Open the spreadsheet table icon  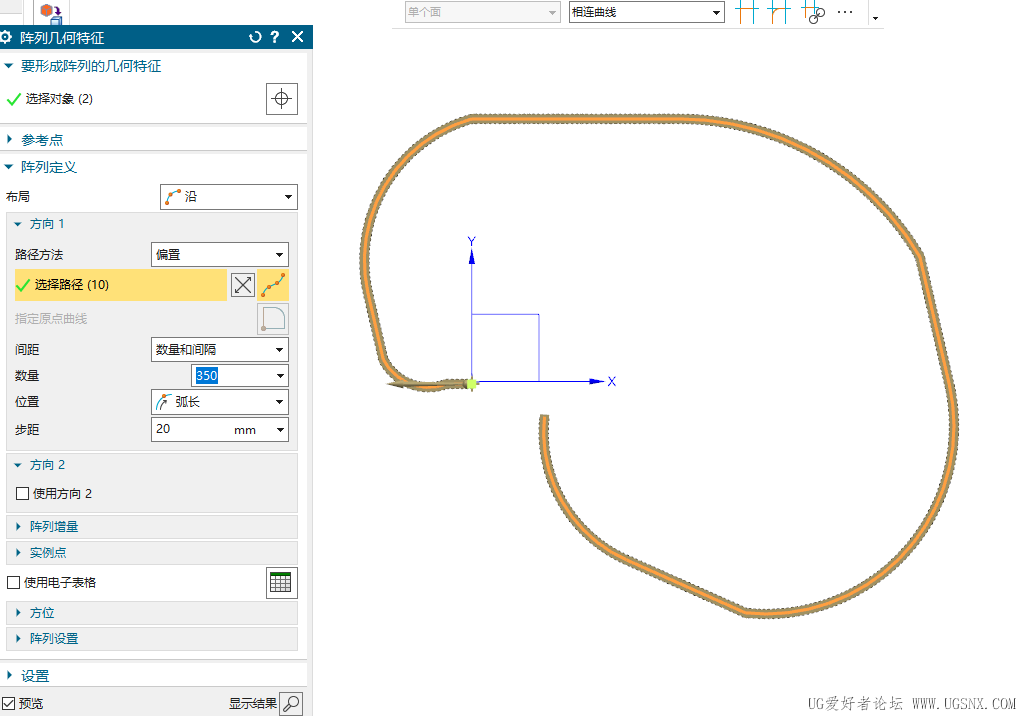pyautogui.click(x=282, y=583)
